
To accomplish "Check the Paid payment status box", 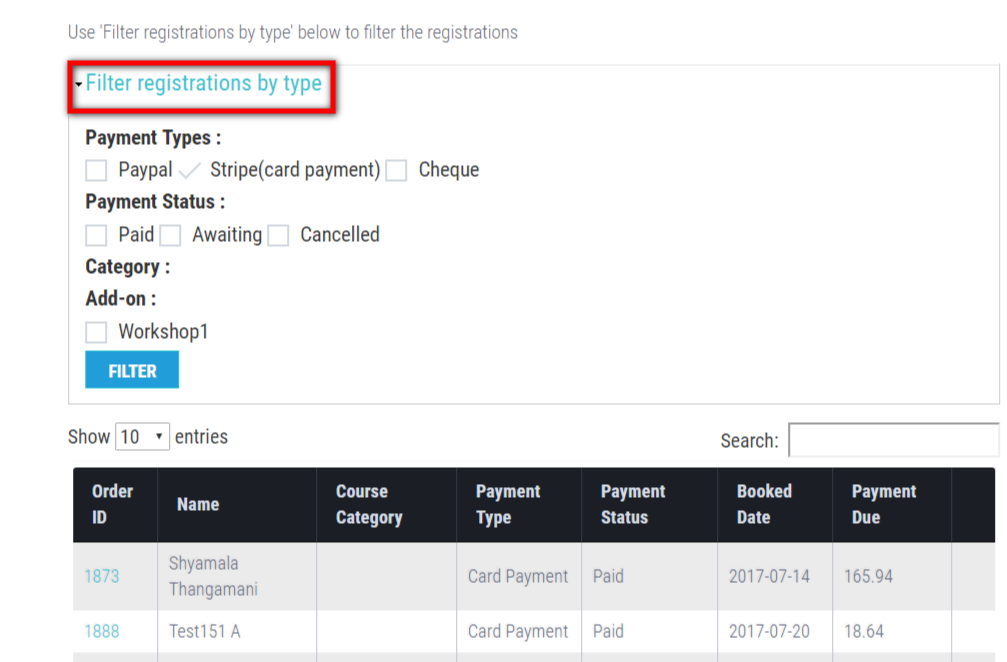I will [96, 236].
